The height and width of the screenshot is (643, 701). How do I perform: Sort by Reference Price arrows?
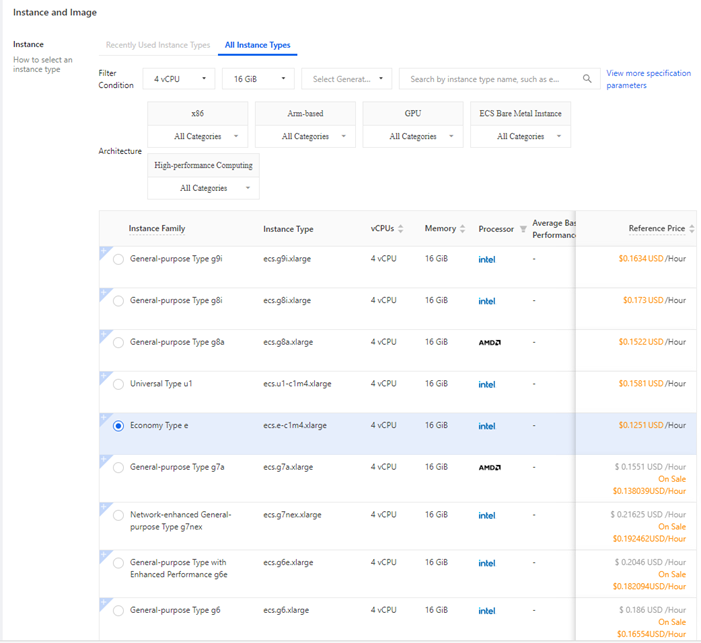[x=692, y=228]
